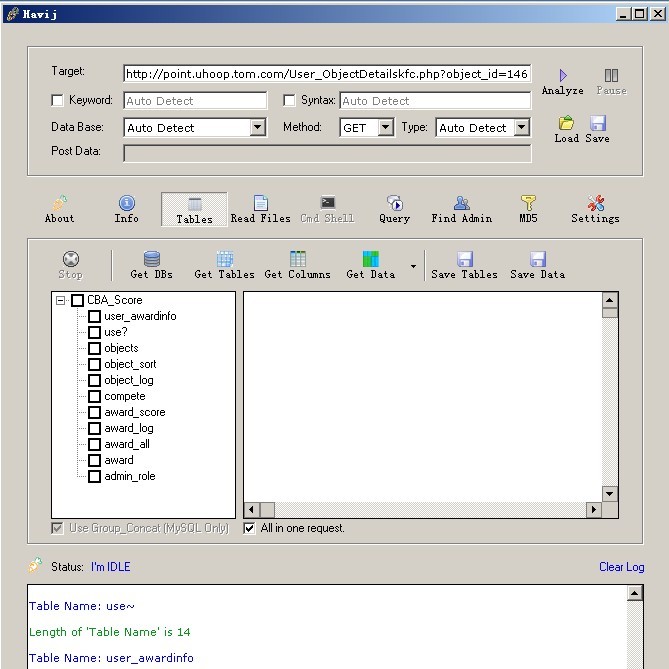The width and height of the screenshot is (669, 669).
Task: Click the Pause icon
Action: click(x=611, y=76)
